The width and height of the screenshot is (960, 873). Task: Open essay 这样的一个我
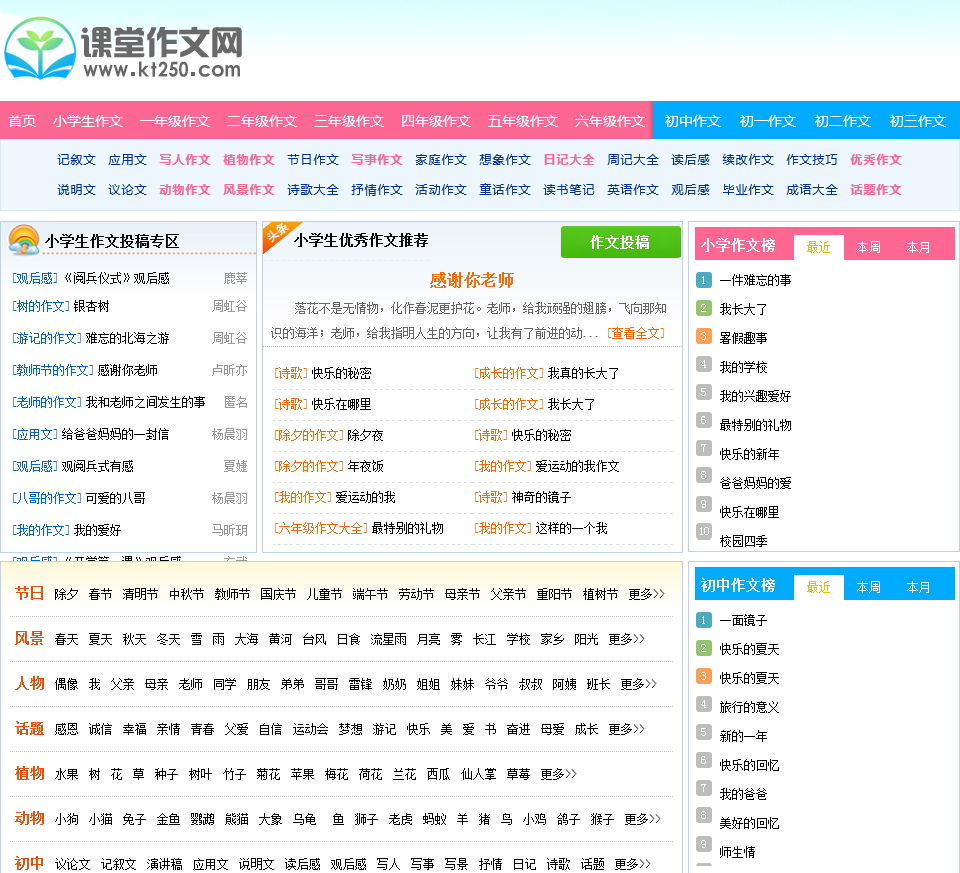click(x=571, y=528)
